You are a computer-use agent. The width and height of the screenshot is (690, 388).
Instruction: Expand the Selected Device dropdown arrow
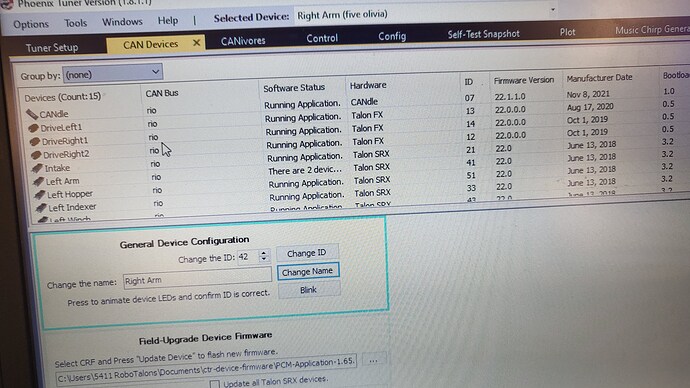point(553,10)
